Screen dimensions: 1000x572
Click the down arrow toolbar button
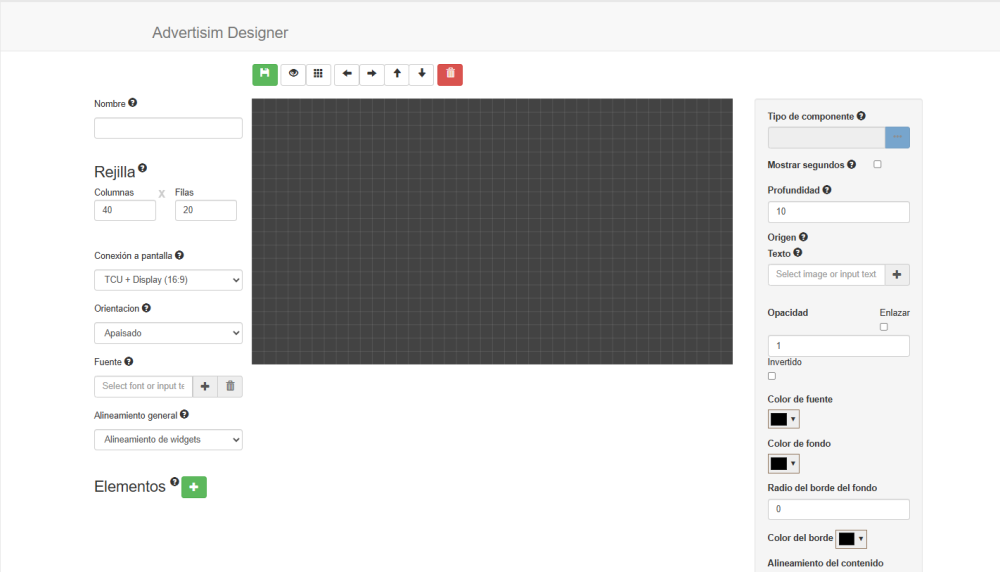point(422,74)
